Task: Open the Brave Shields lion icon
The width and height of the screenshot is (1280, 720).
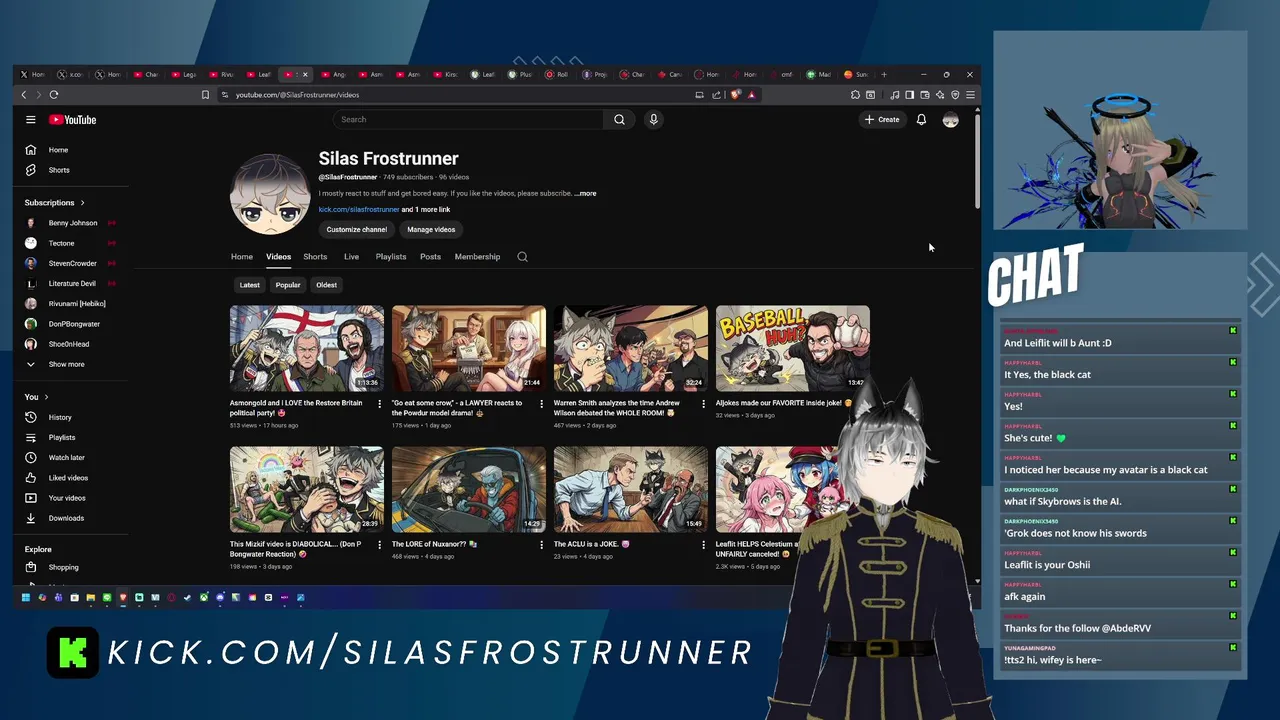Action: tap(736, 95)
